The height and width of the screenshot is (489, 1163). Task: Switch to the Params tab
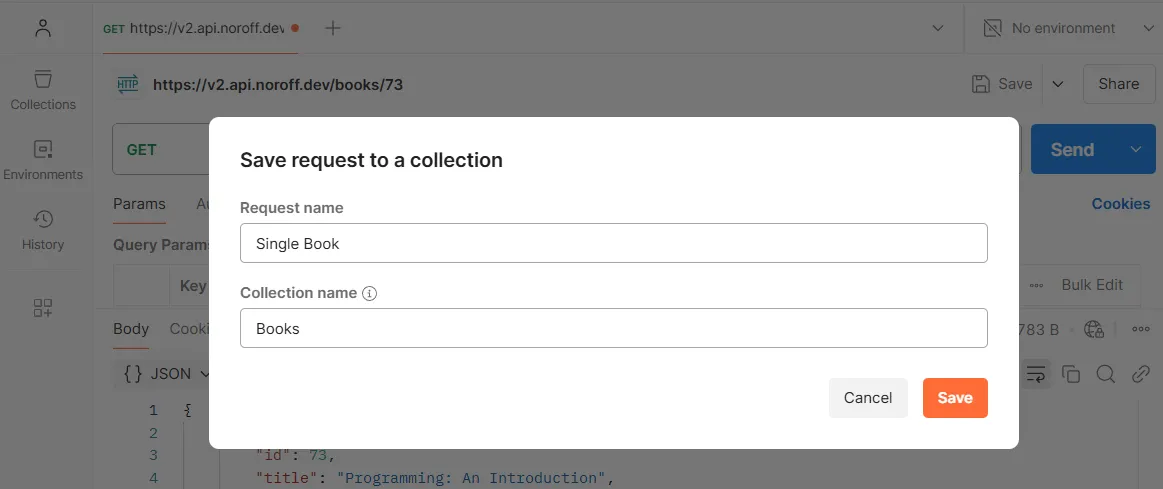(139, 204)
